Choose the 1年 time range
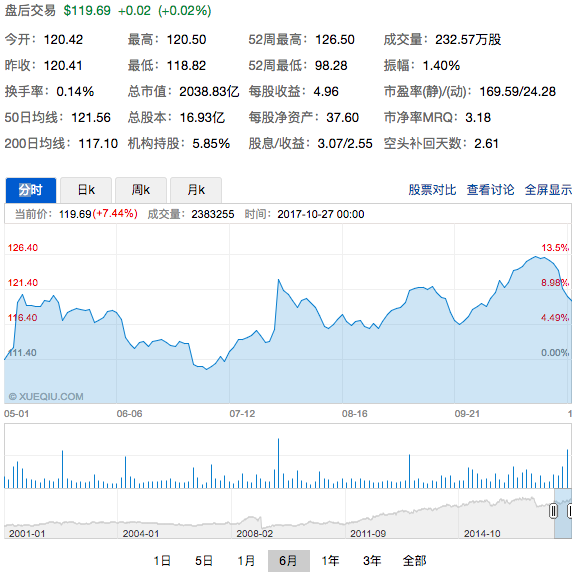Viewport: 583px width, 575px height. 331,560
